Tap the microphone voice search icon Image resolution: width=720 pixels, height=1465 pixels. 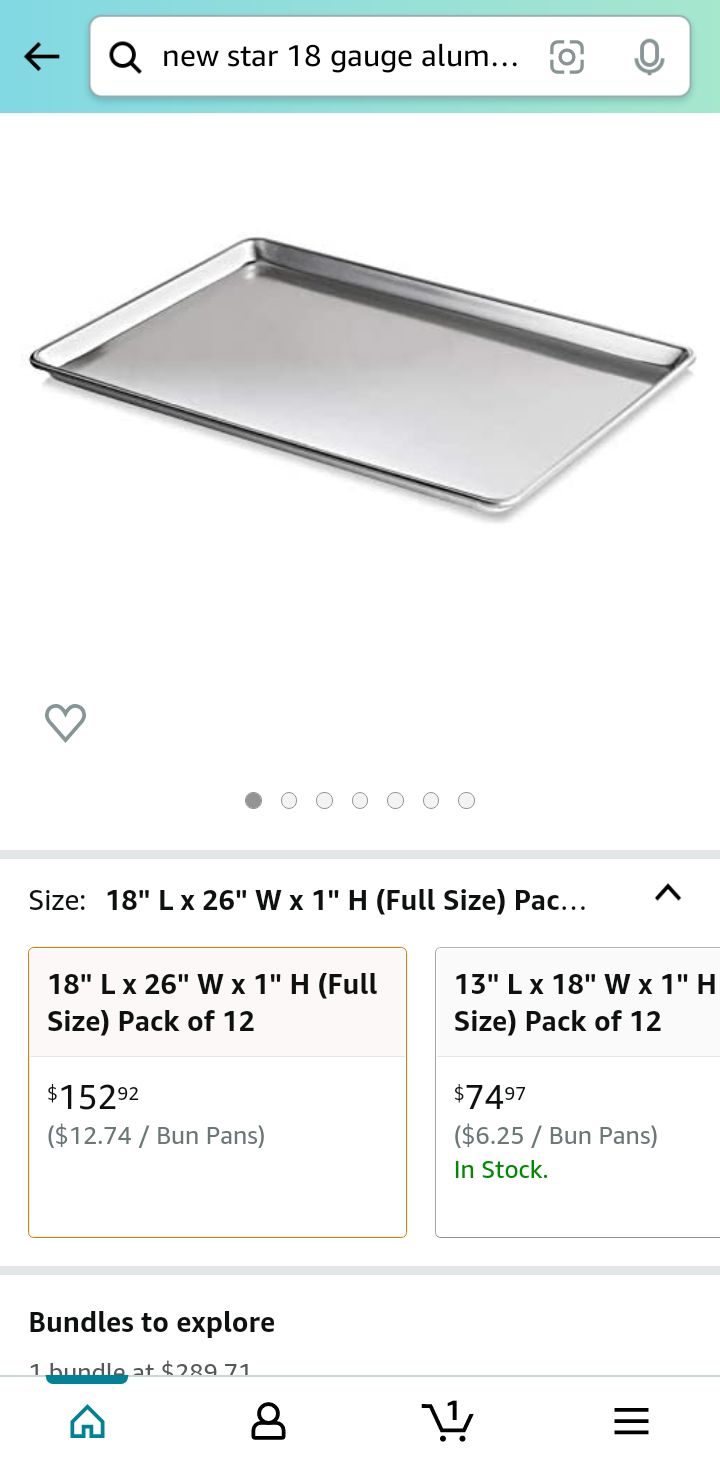point(649,58)
